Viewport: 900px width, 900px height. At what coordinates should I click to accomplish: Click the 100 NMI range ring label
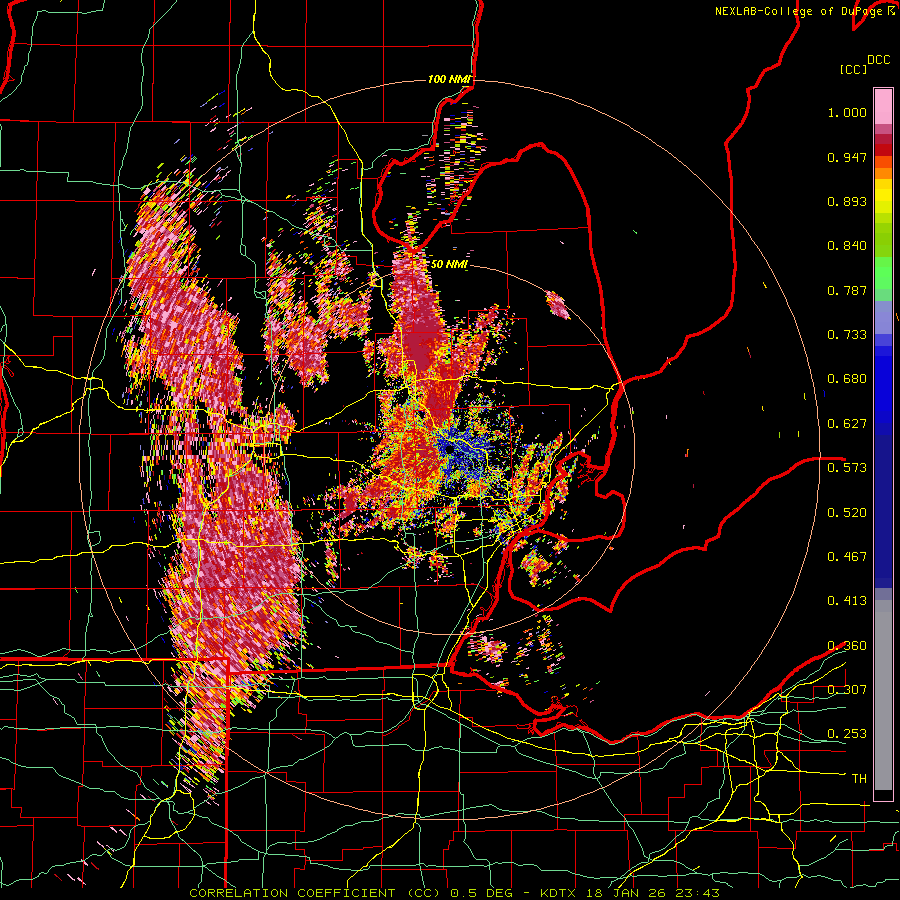(450, 79)
